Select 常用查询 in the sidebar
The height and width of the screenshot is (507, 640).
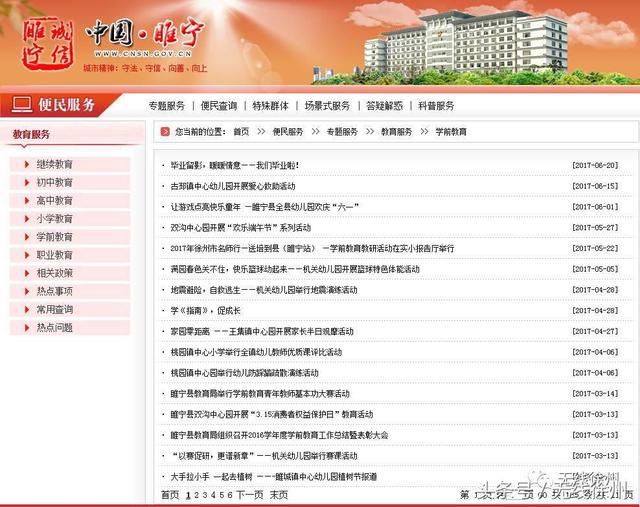(55, 309)
